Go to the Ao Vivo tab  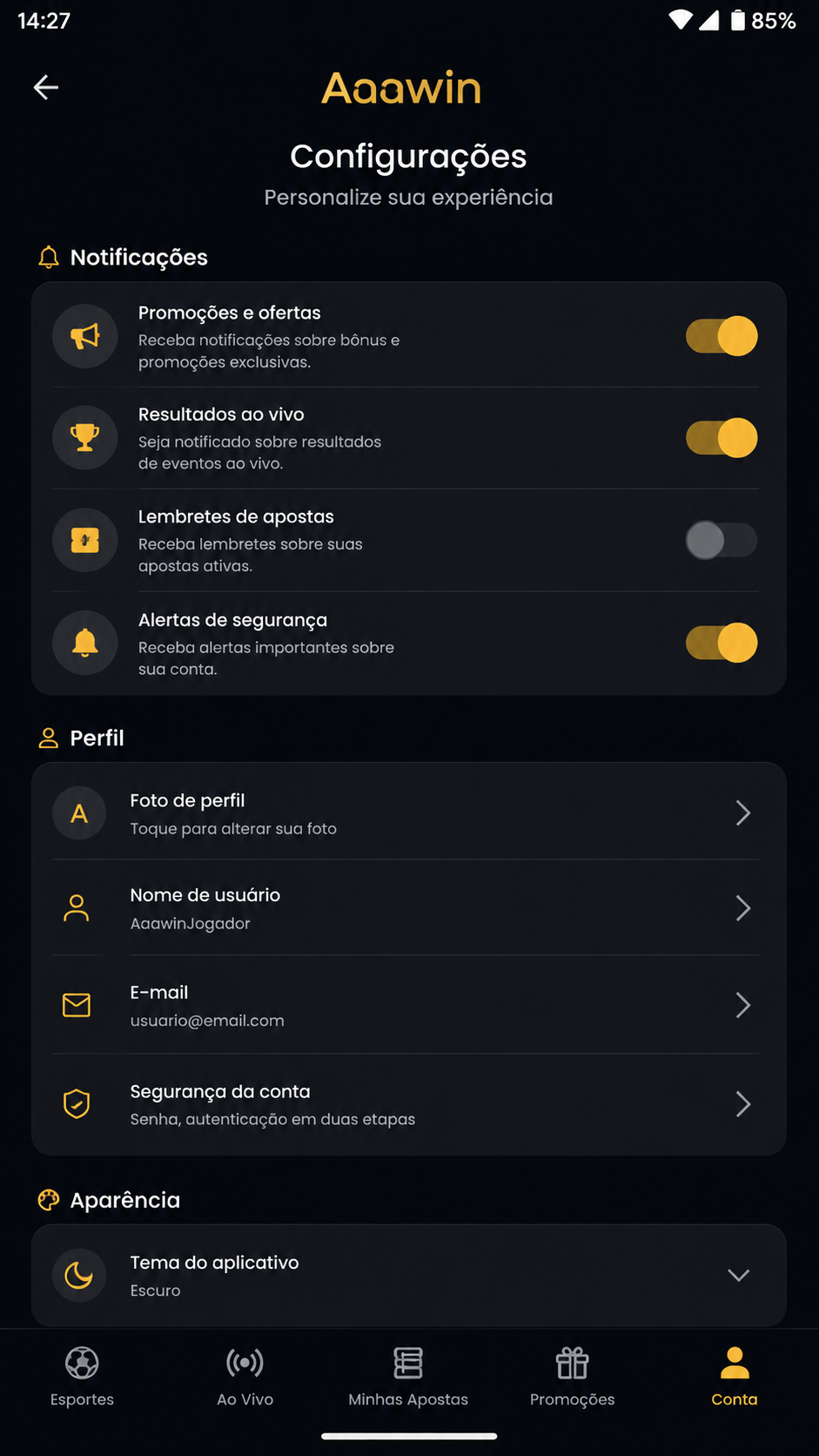245,1377
